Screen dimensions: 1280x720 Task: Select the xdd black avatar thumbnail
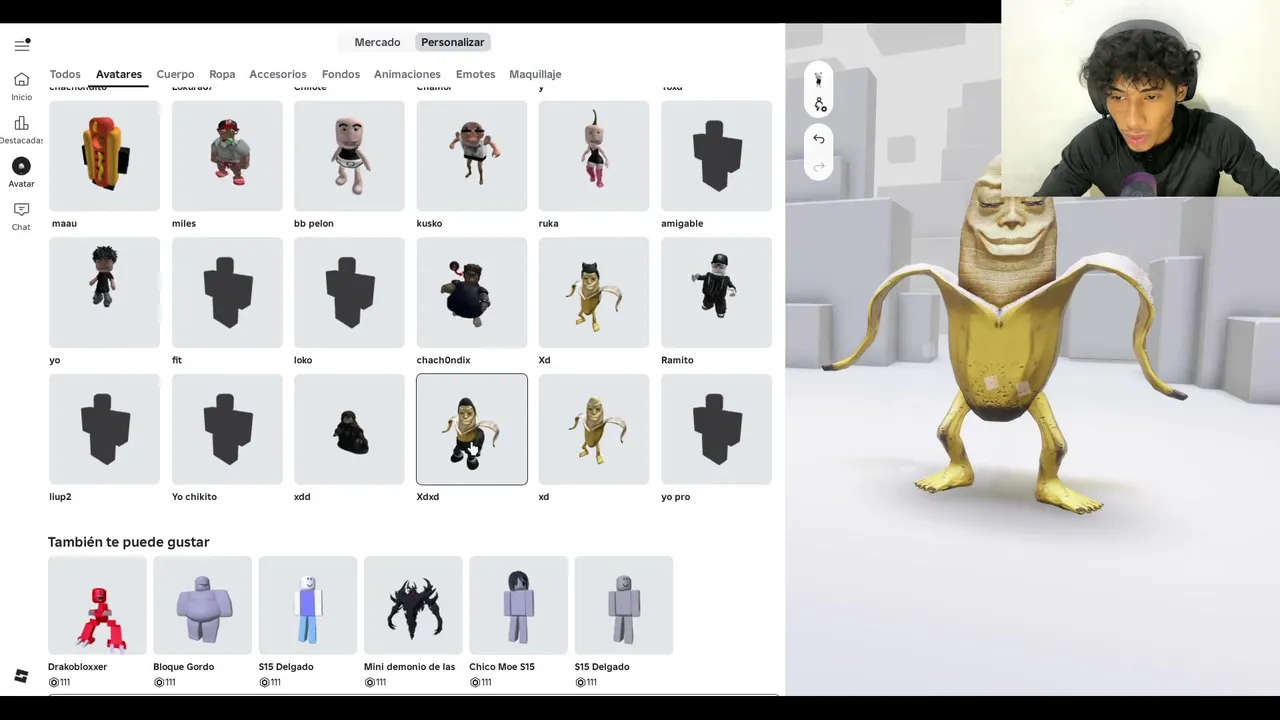click(349, 430)
